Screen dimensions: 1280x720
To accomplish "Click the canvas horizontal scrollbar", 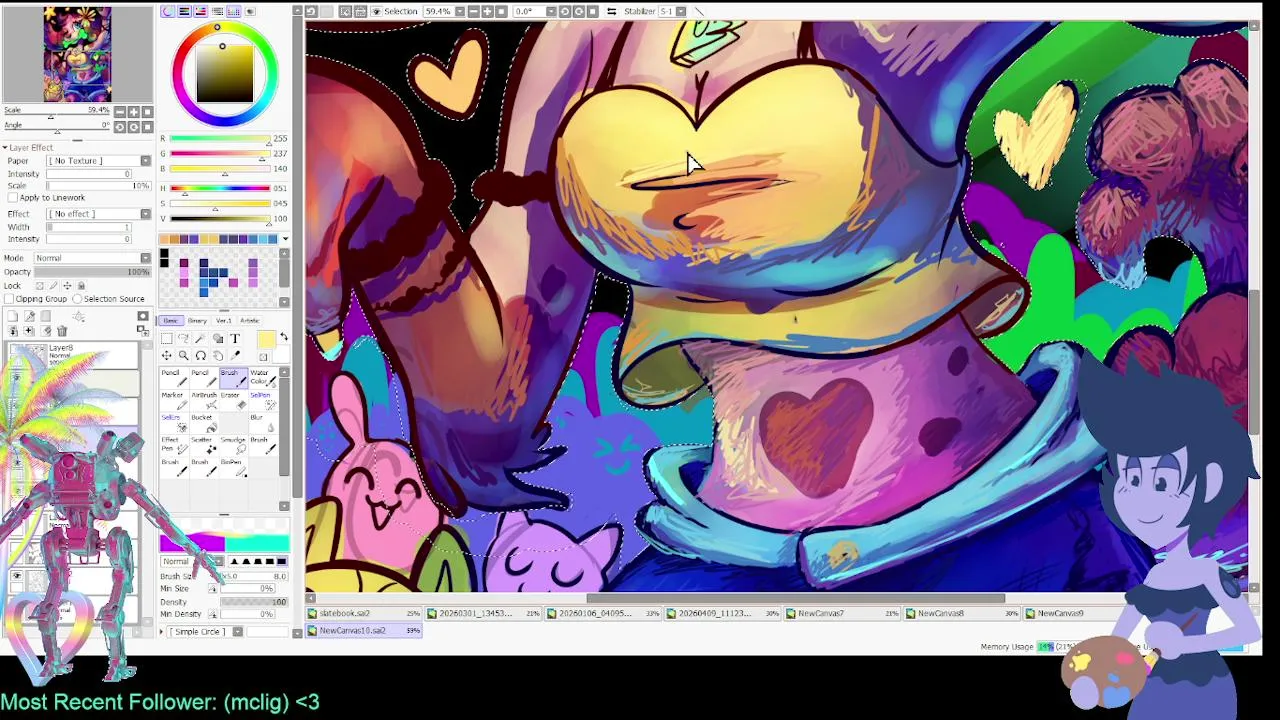I will 795,599.
